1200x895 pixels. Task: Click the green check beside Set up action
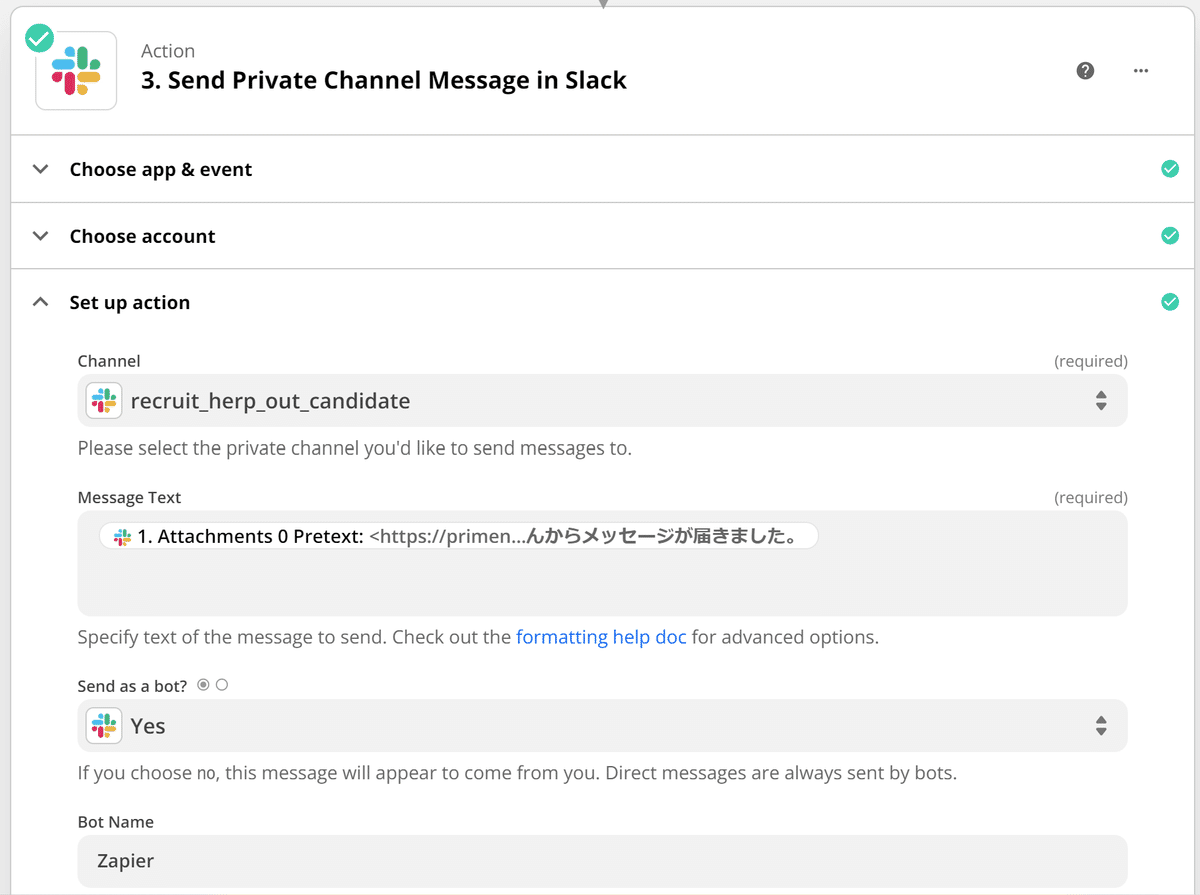click(1169, 302)
